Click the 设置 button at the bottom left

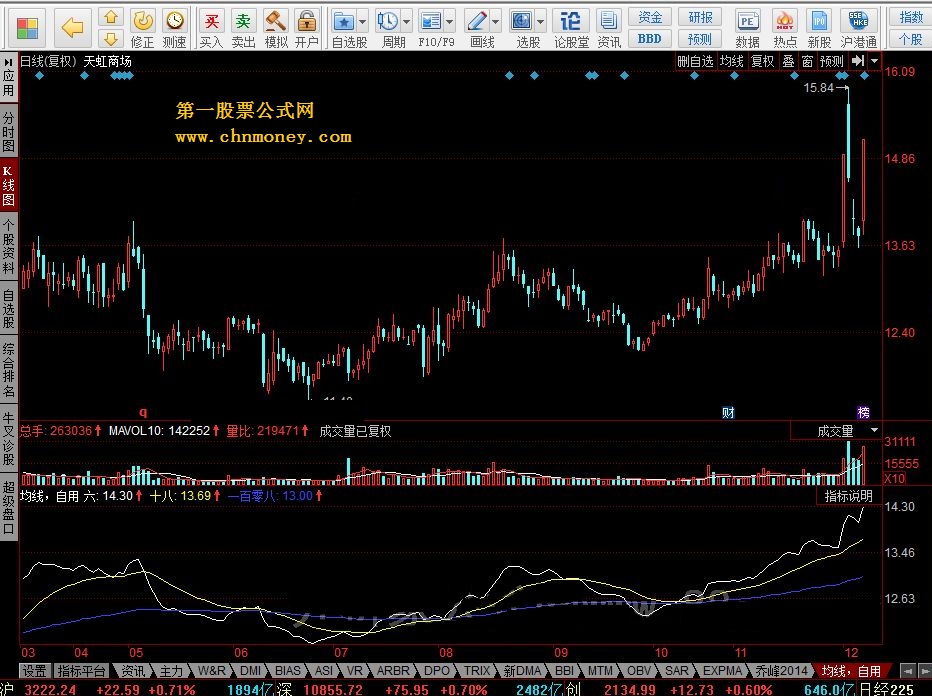tap(34, 671)
